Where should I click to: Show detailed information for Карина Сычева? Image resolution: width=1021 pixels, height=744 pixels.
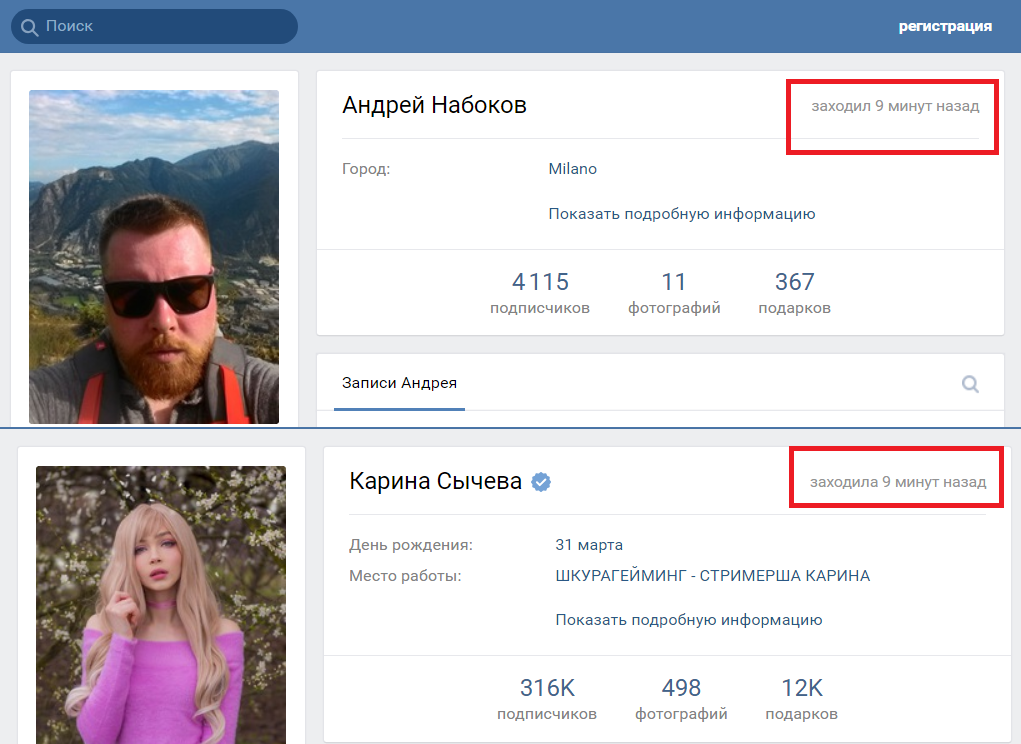[x=689, y=620]
